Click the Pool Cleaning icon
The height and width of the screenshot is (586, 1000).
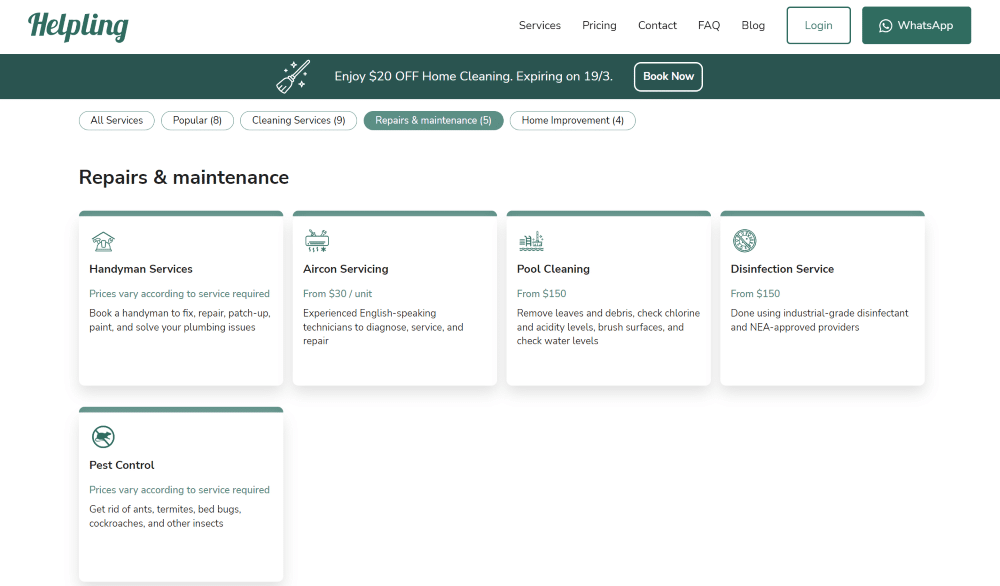tap(530, 241)
